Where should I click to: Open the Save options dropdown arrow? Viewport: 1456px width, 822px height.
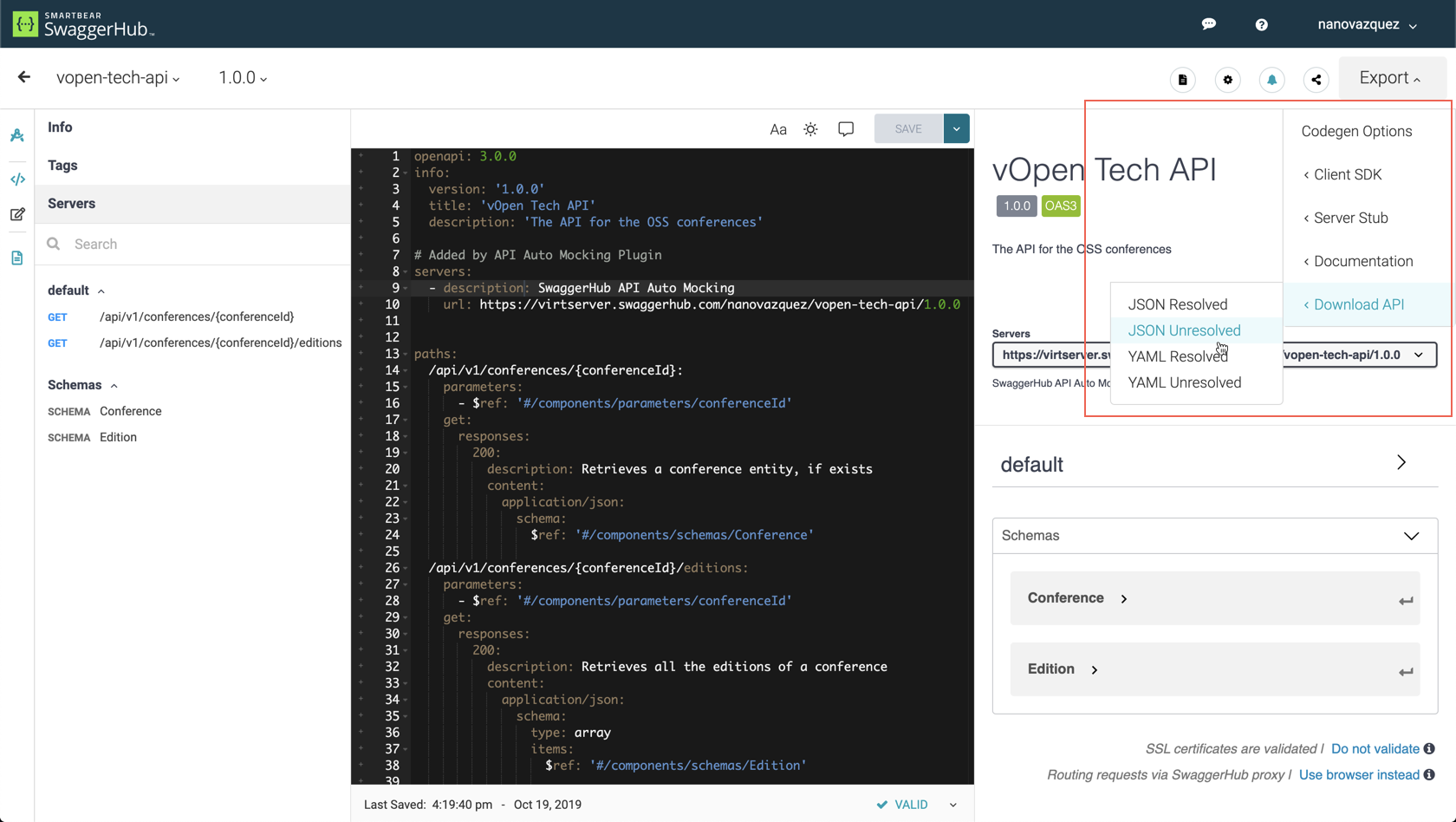click(x=956, y=128)
